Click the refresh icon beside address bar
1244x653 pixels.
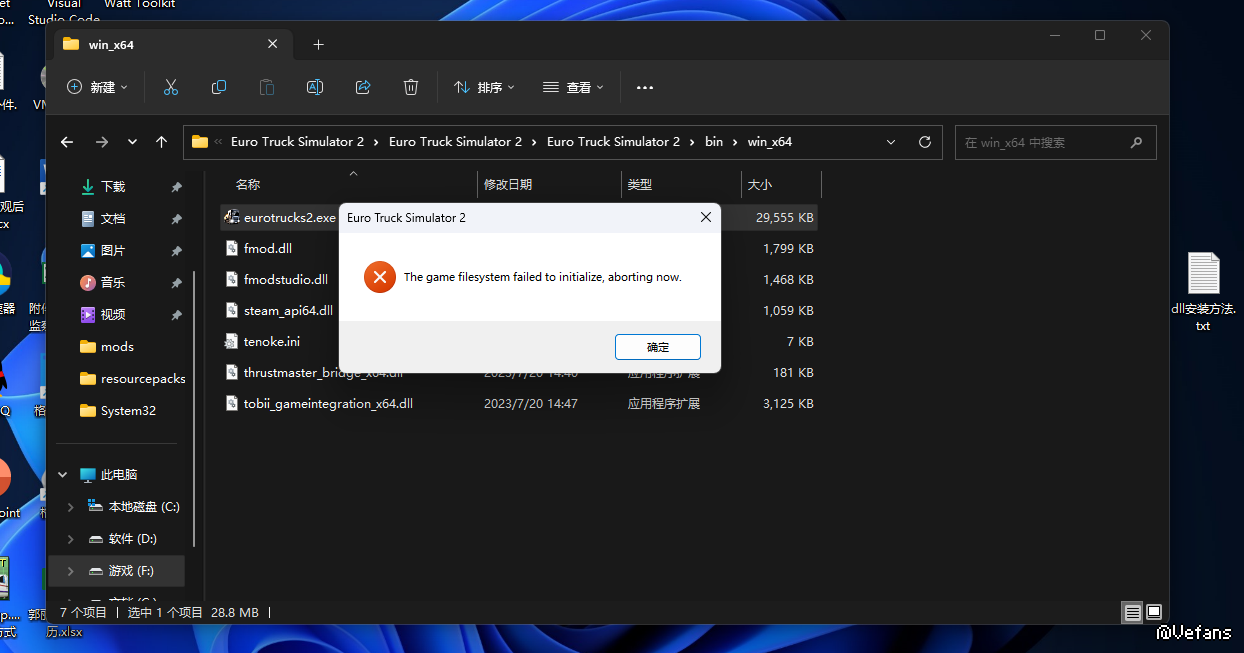[x=925, y=142]
